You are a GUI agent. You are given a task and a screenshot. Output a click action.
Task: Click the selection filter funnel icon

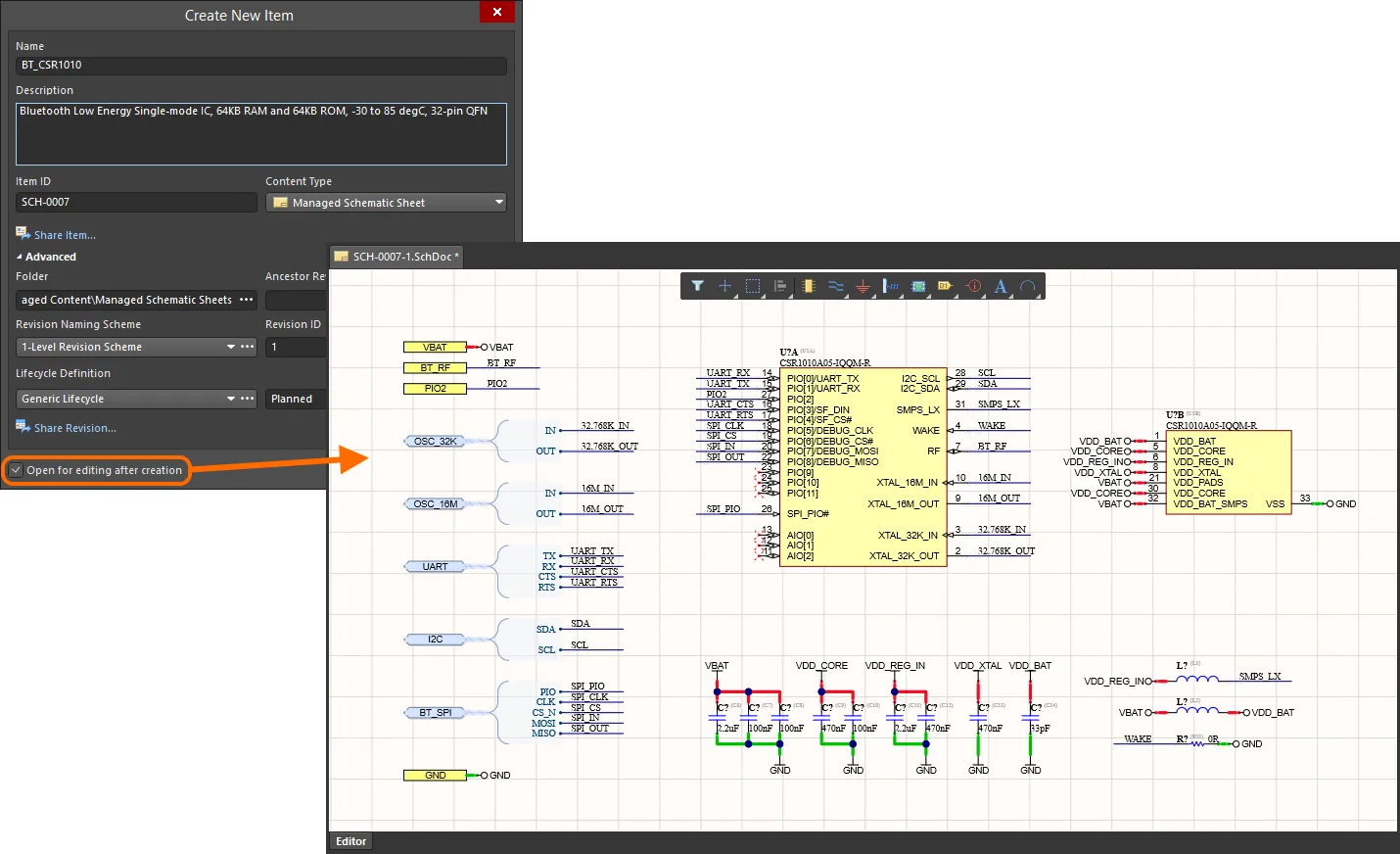point(697,286)
